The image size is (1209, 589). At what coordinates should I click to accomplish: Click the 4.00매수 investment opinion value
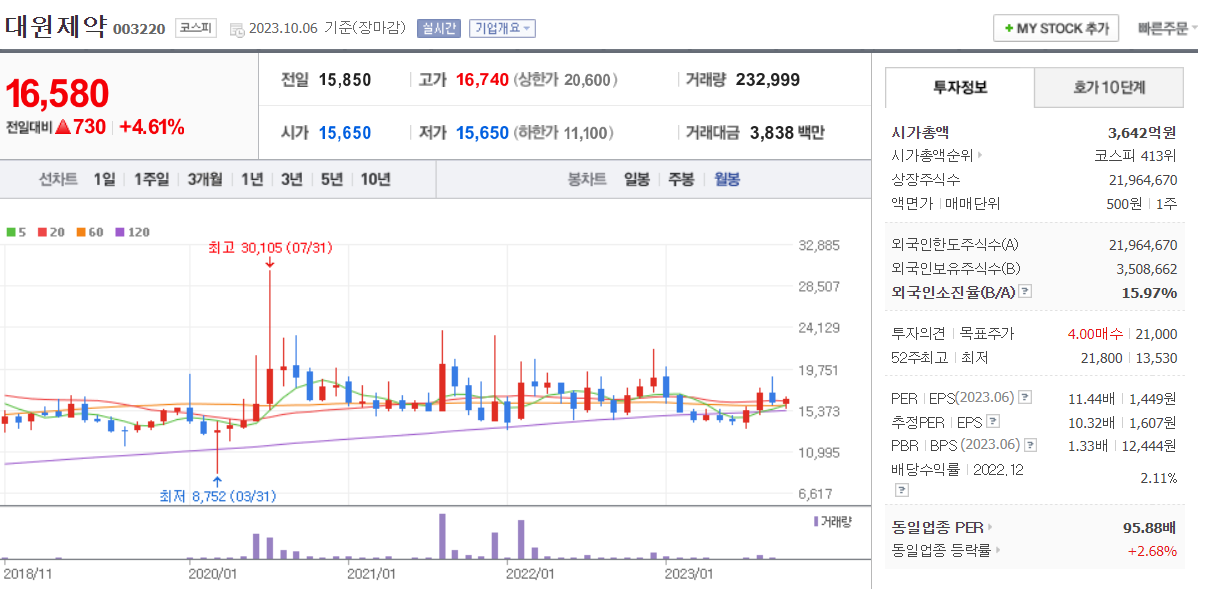pyautogui.click(x=1095, y=334)
